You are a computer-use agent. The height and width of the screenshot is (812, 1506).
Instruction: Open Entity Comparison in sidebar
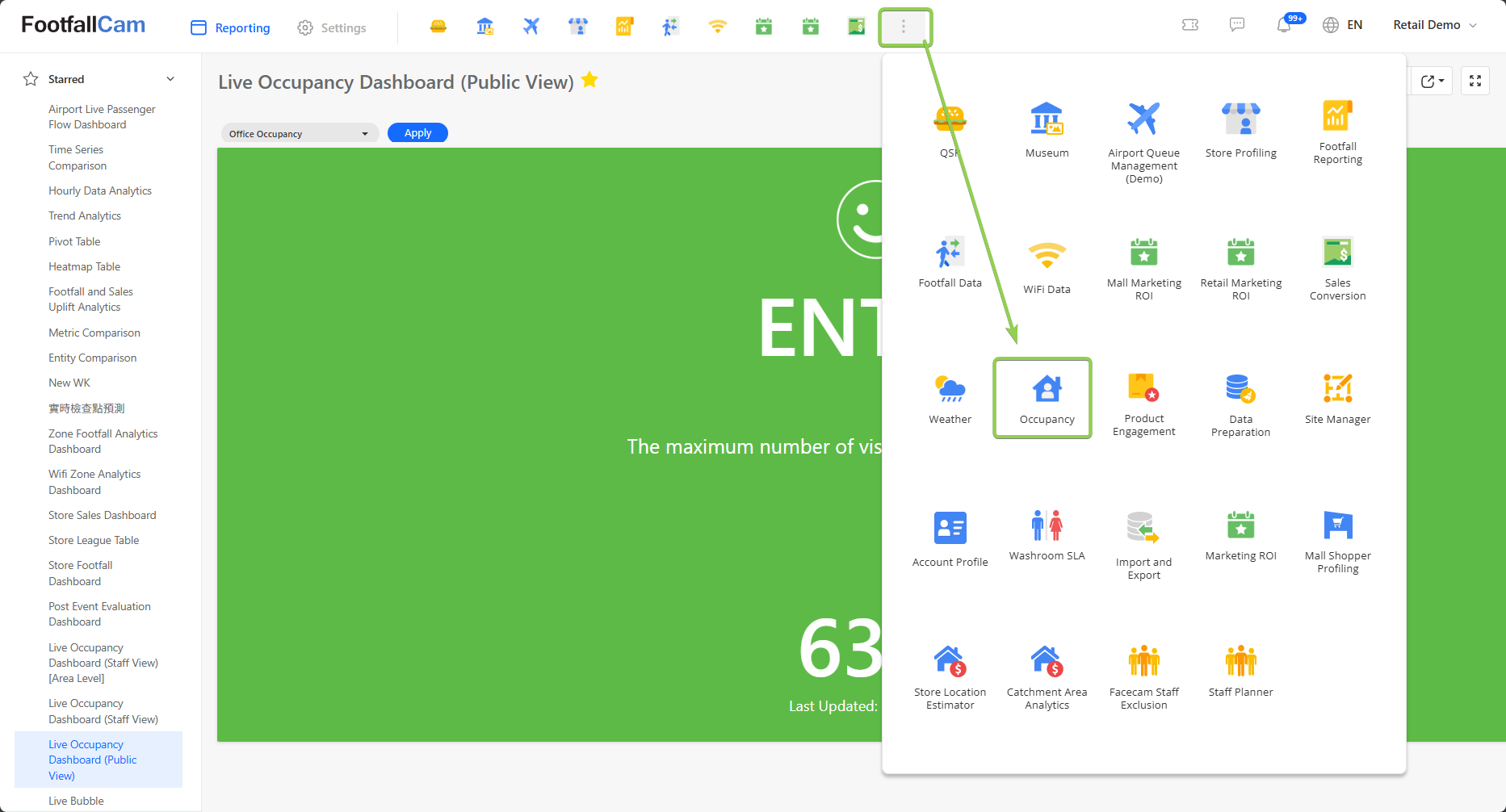tap(92, 358)
